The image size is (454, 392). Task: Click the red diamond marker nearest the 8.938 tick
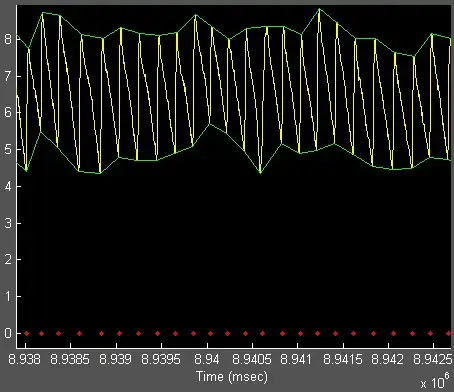click(x=26, y=333)
